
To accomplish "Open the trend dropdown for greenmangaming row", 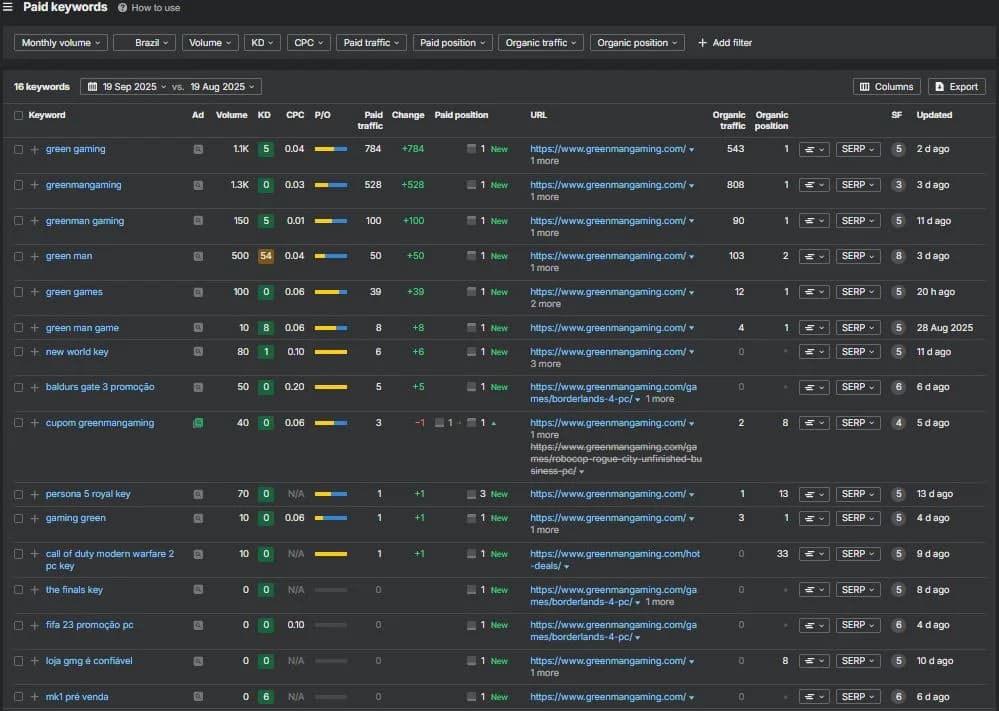I will pos(814,185).
